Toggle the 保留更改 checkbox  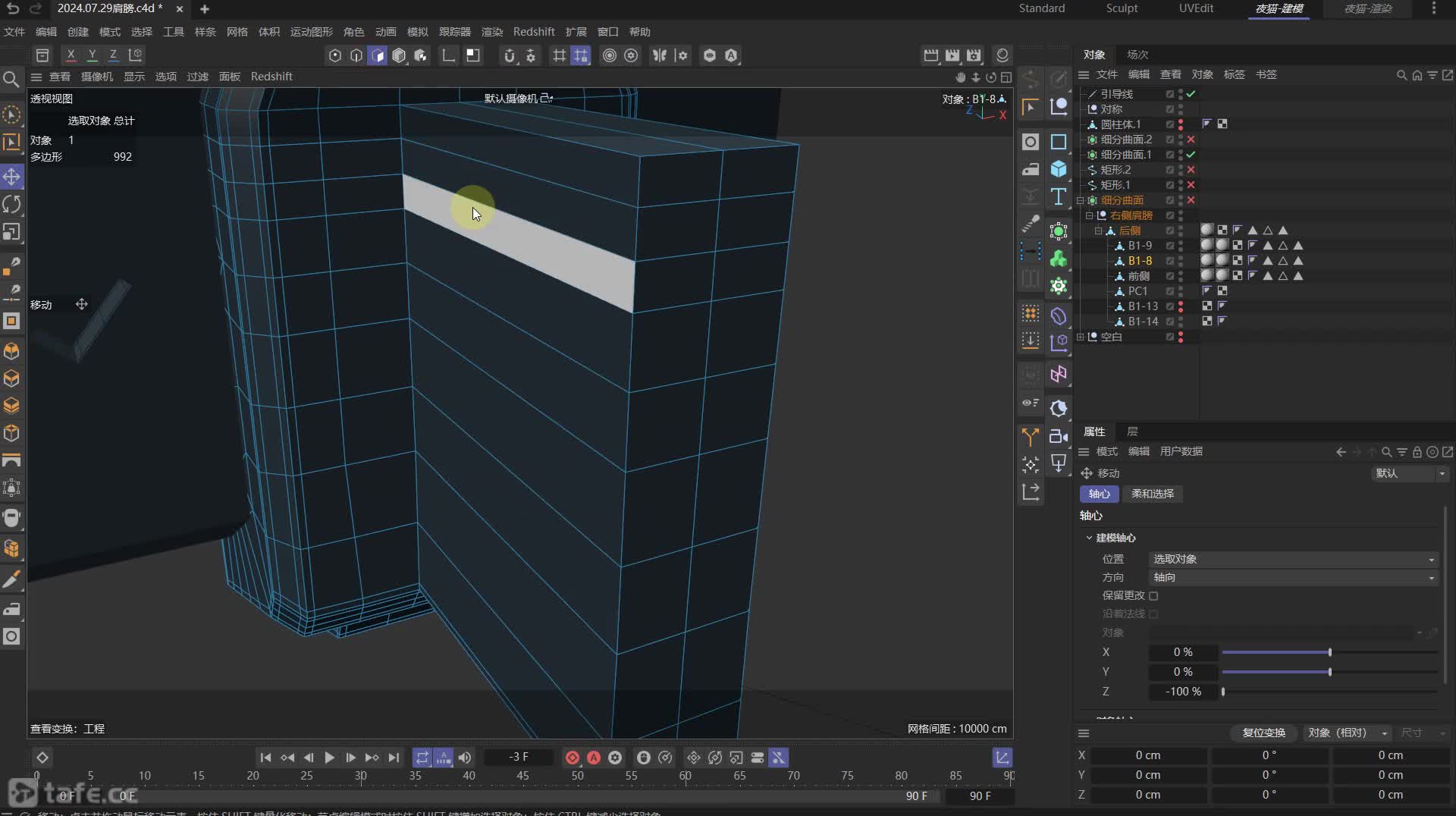(x=1153, y=596)
